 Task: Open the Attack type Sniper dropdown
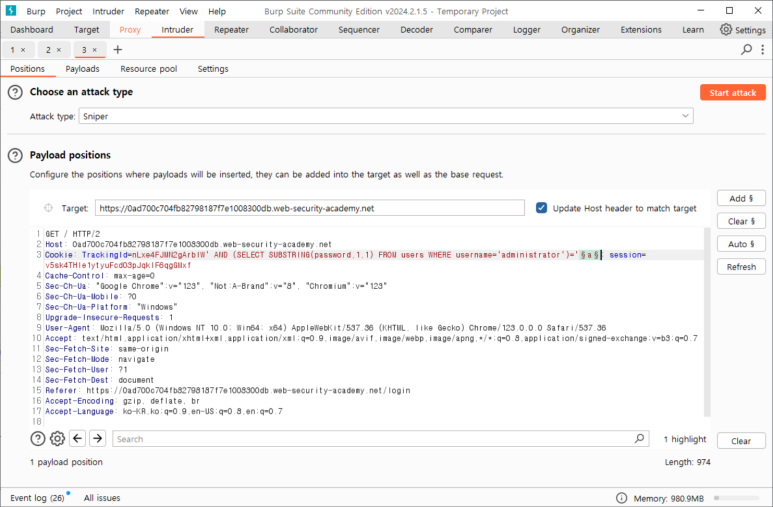click(x=386, y=116)
